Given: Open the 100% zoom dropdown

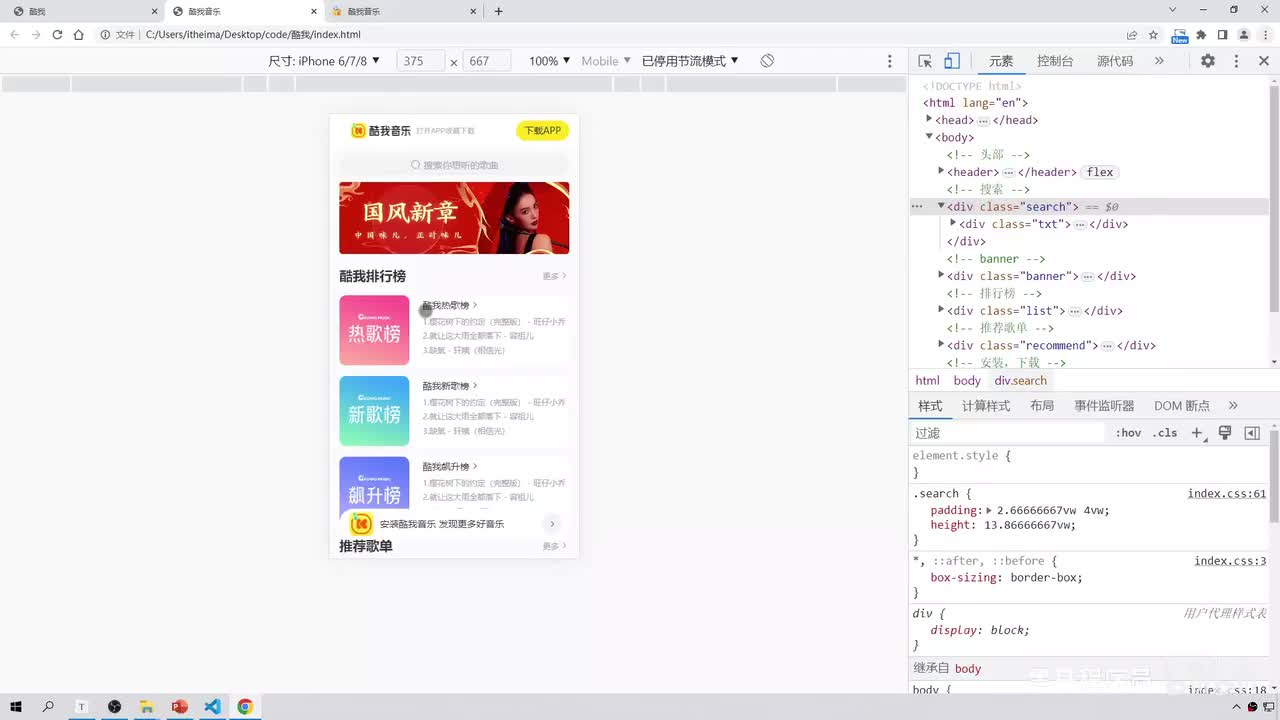Looking at the screenshot, I should [x=550, y=61].
